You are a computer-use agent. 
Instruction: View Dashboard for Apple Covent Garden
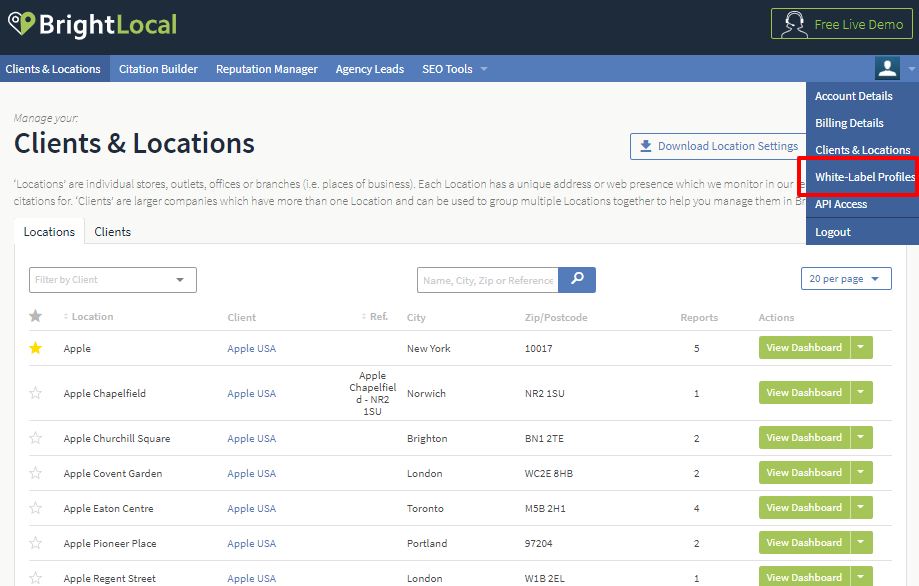tap(804, 473)
